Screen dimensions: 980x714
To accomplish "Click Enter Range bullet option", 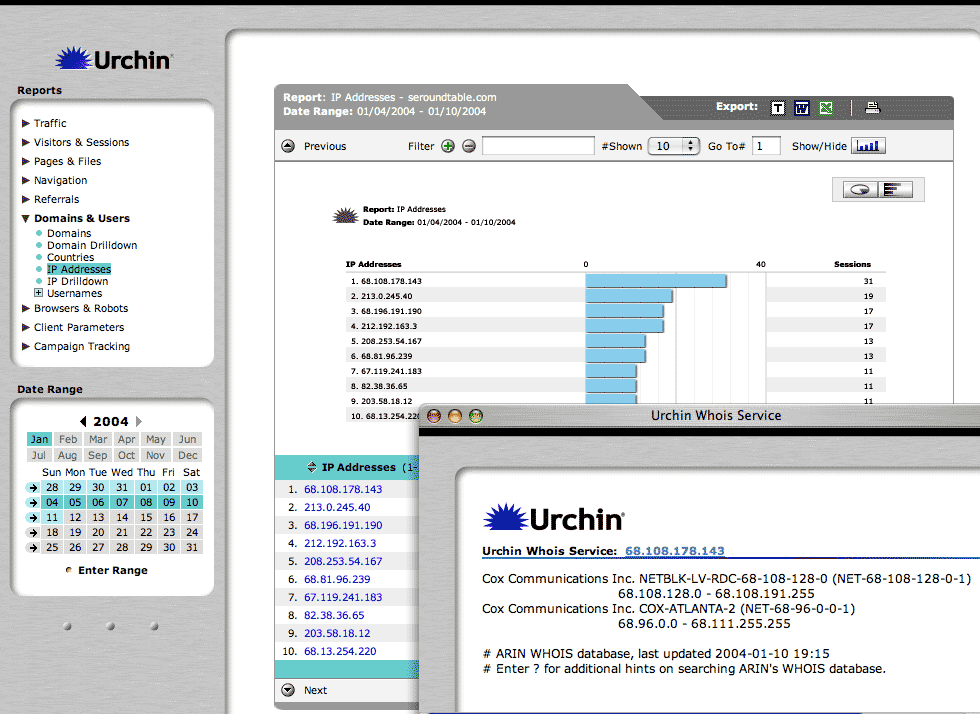I will [x=69, y=570].
